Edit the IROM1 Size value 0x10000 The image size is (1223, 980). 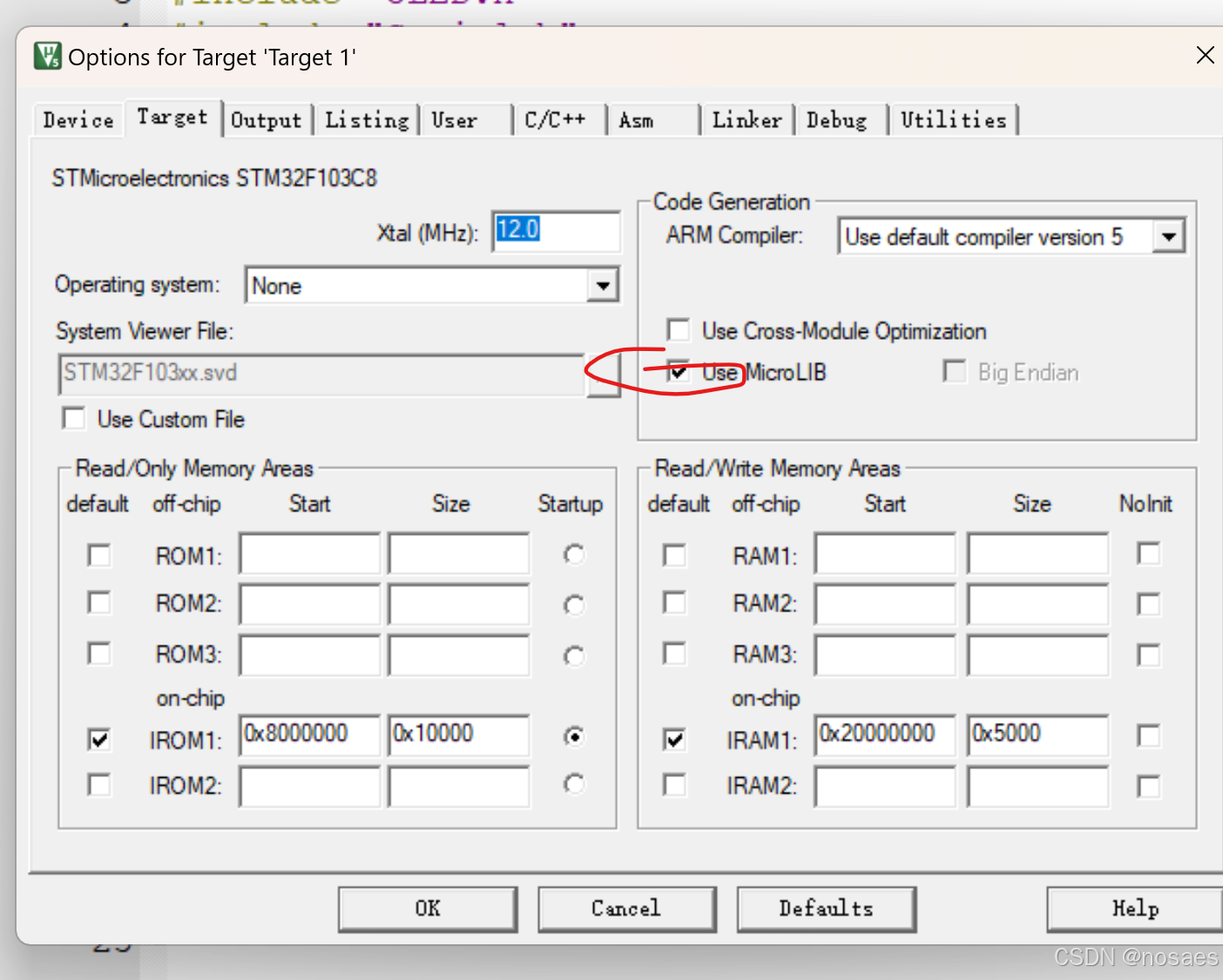tap(459, 735)
